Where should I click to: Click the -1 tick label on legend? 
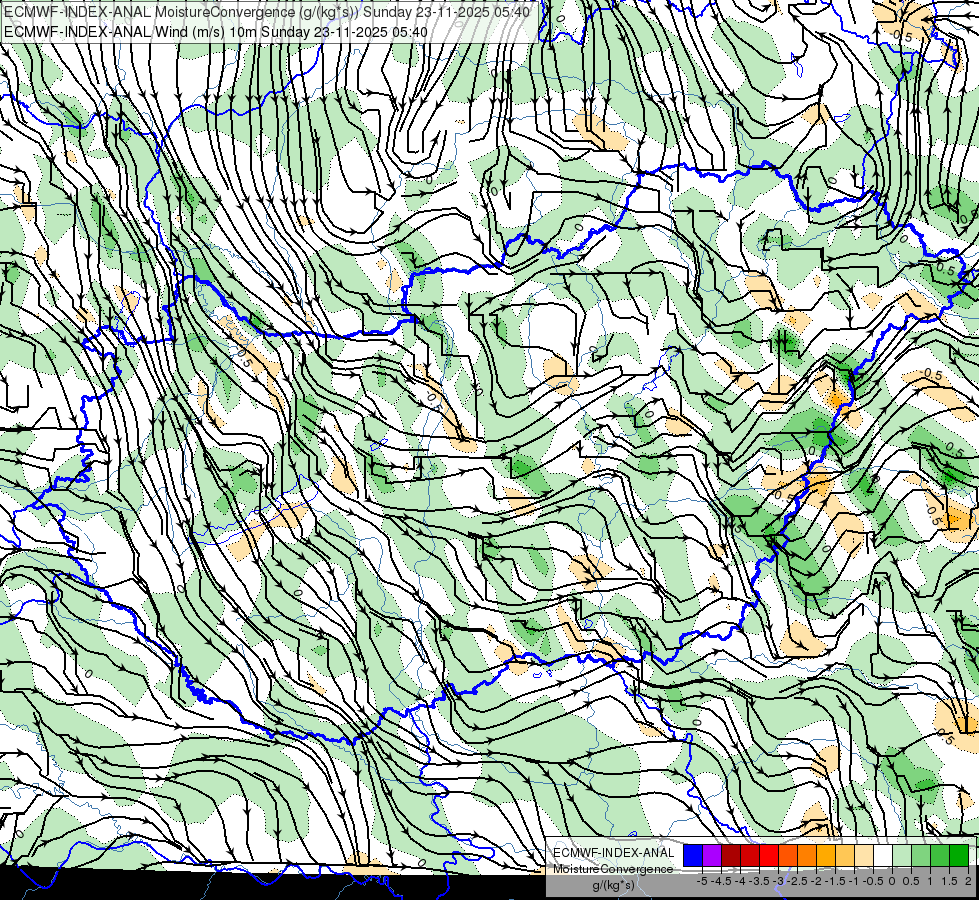pyautogui.click(x=854, y=881)
